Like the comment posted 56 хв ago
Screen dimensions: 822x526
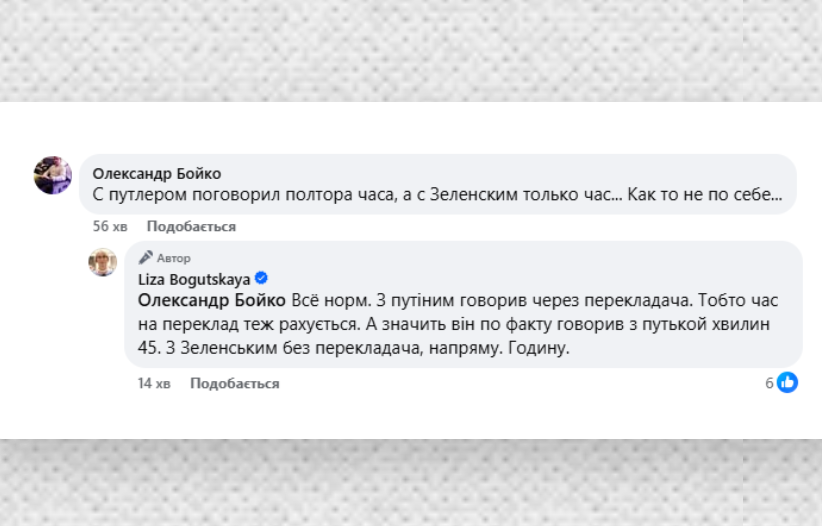coord(191,227)
